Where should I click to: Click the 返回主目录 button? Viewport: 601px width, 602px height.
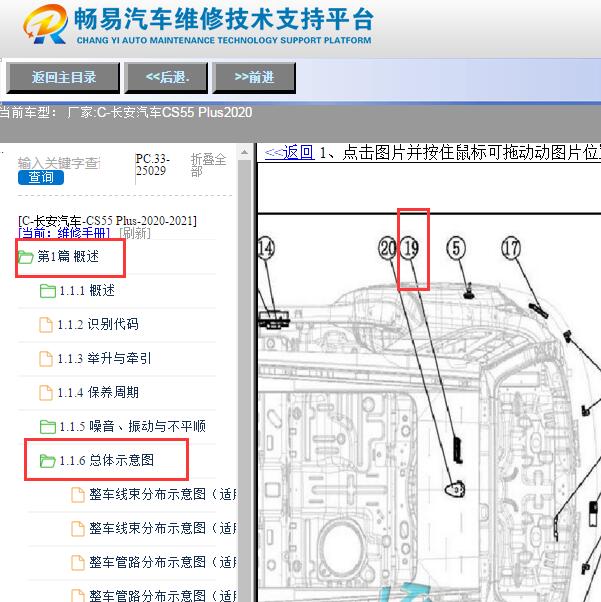(63, 78)
